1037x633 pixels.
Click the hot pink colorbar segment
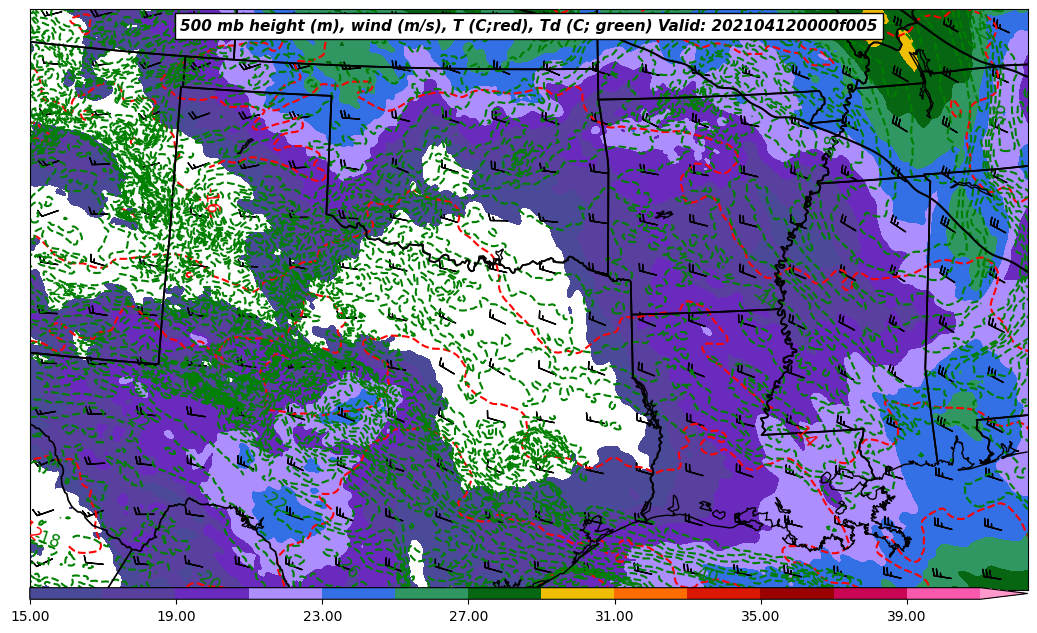[942, 593]
